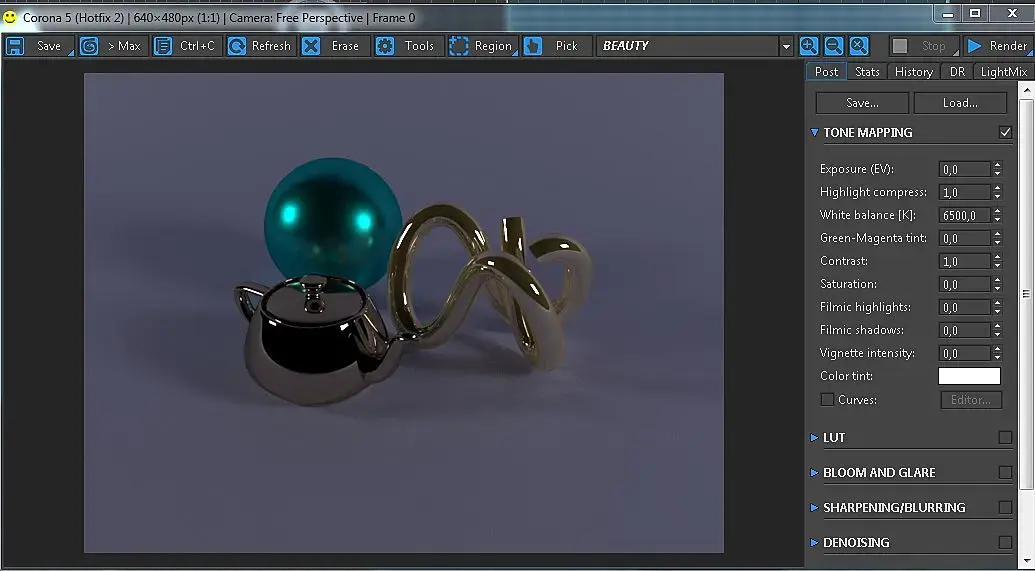Toggle the Tone Mapping checkbox
Viewport: 1035px width, 571px height.
point(1005,132)
